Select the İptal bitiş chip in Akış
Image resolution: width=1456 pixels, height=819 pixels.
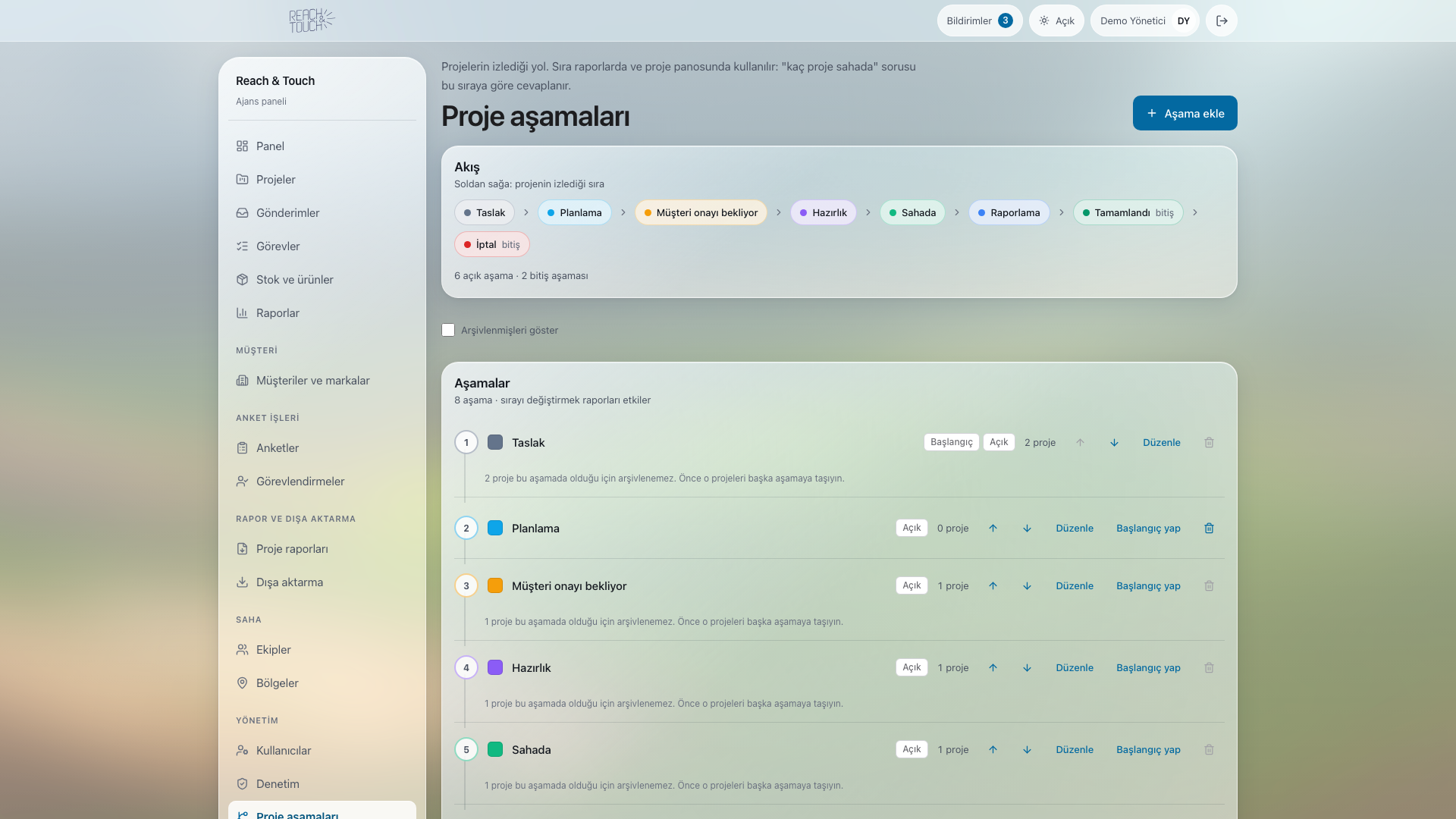[491, 244]
